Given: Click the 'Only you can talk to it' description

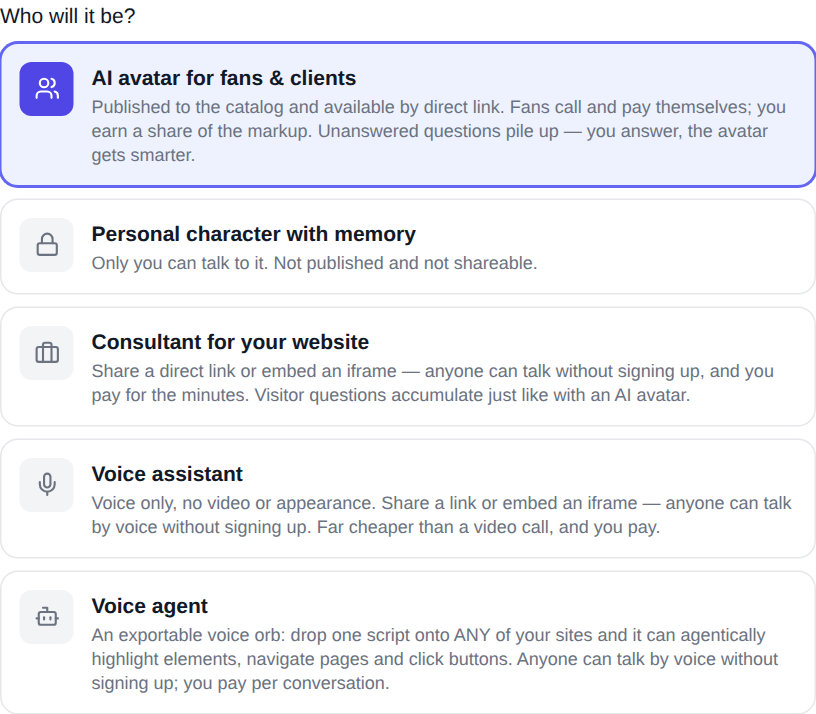Looking at the screenshot, I should pyautogui.click(x=314, y=263).
